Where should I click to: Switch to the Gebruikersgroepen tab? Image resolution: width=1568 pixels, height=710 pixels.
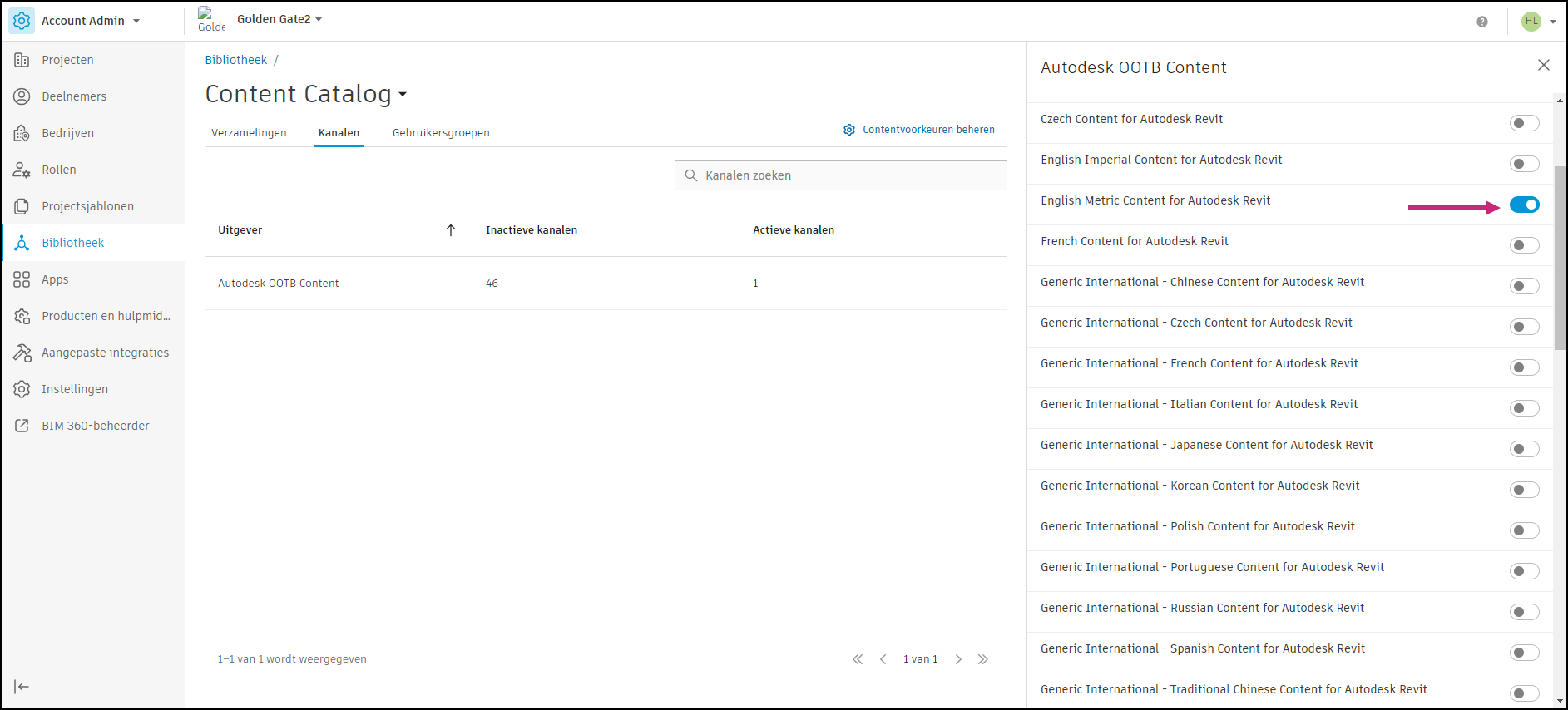(441, 133)
